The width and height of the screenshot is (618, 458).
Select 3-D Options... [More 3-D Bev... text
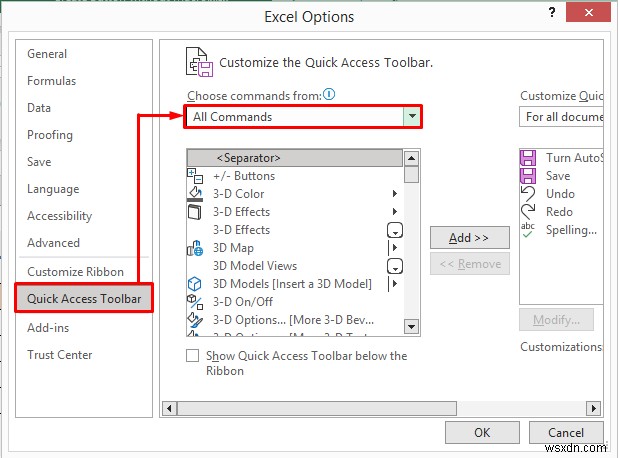point(293,320)
